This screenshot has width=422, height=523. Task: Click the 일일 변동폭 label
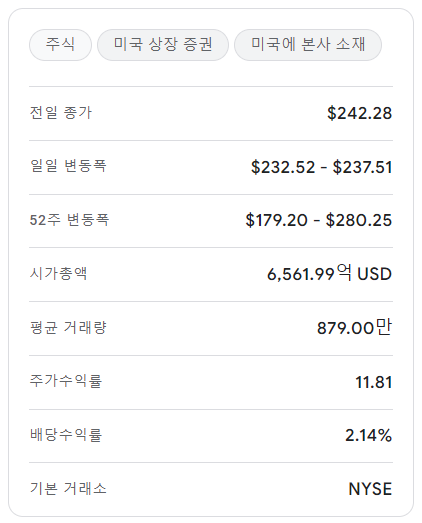[x=68, y=166]
